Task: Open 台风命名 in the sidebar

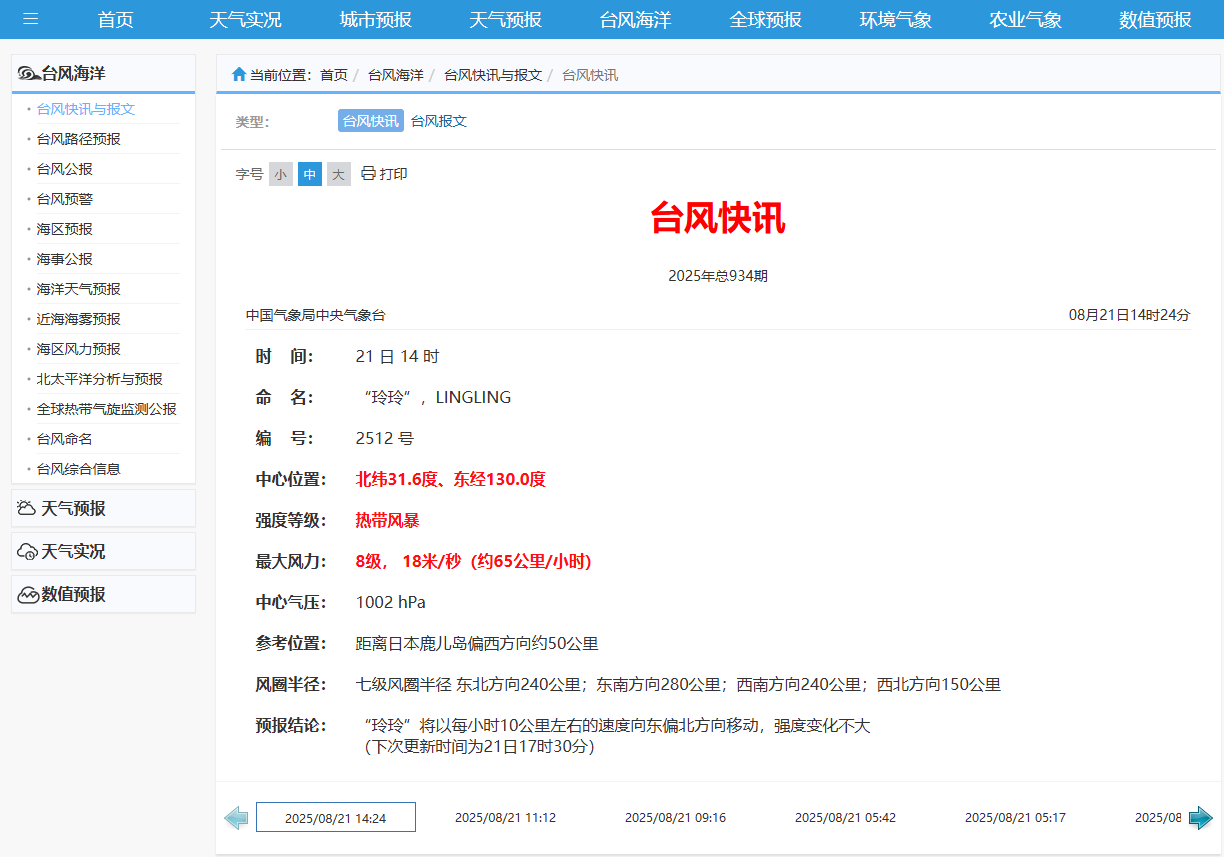Action: click(x=65, y=439)
